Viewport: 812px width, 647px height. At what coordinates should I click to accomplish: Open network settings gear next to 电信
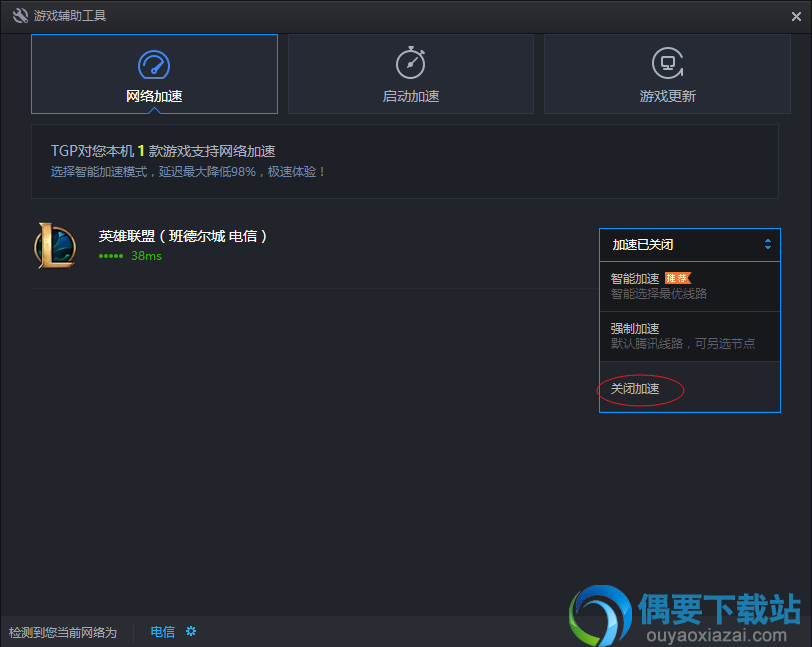(191, 631)
